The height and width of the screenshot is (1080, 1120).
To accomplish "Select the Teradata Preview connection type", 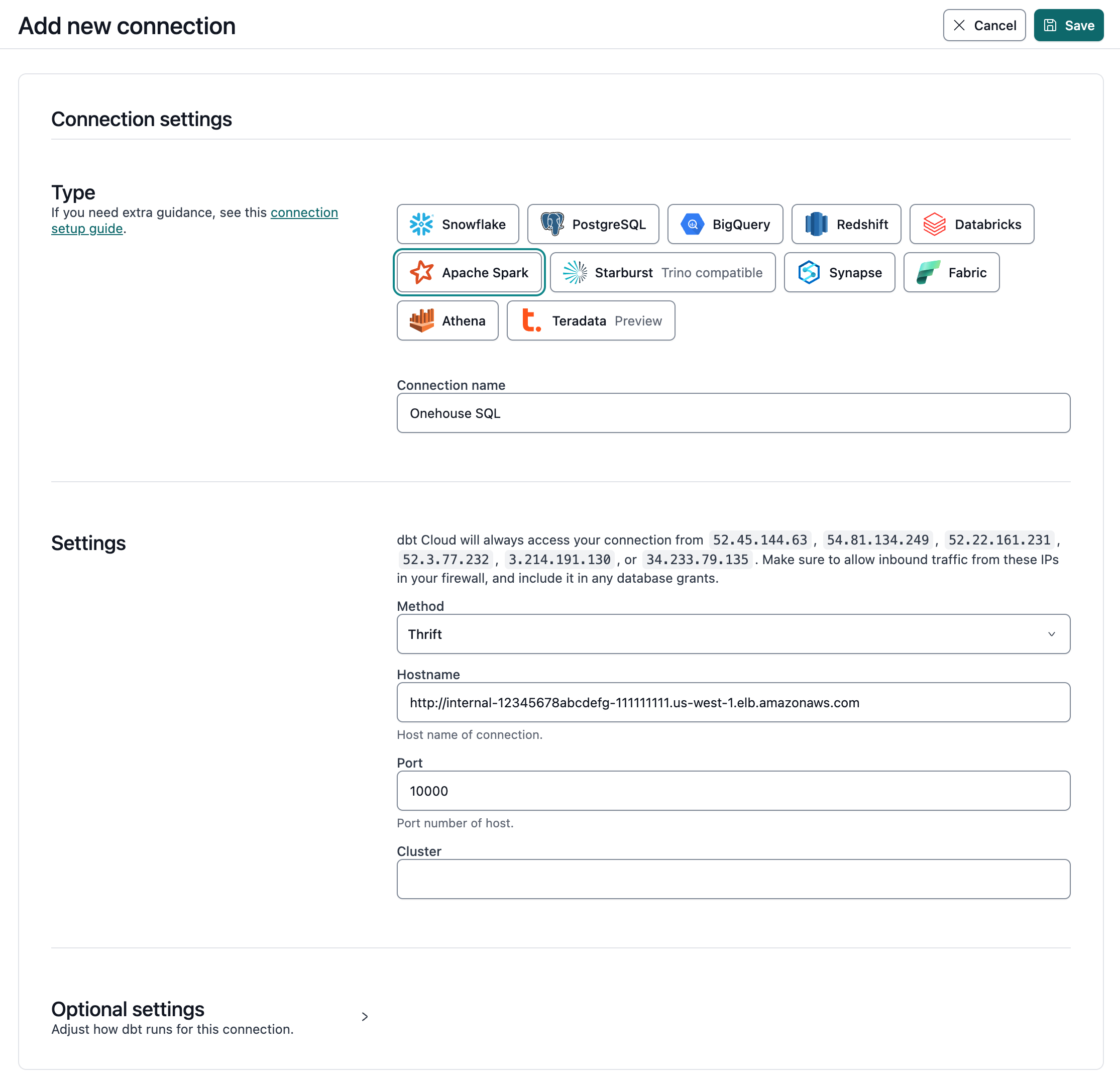I will point(590,320).
